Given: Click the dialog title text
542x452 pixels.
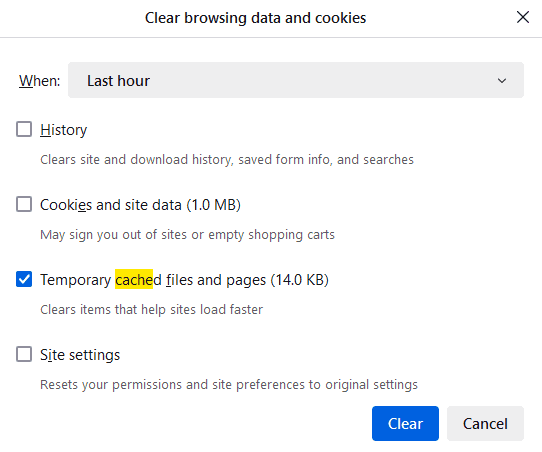Looking at the screenshot, I should tap(255, 18).
